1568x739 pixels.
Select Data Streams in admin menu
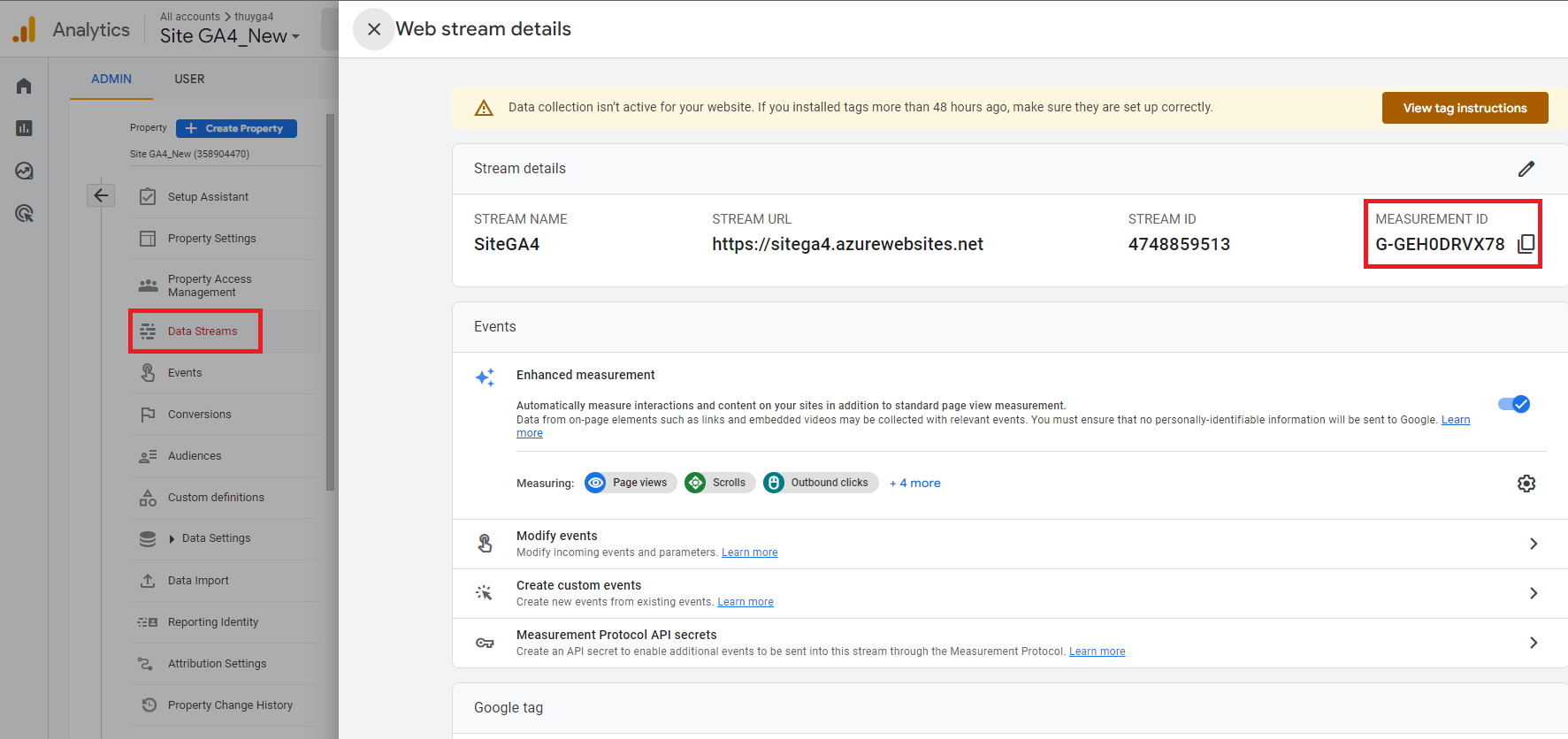point(203,331)
